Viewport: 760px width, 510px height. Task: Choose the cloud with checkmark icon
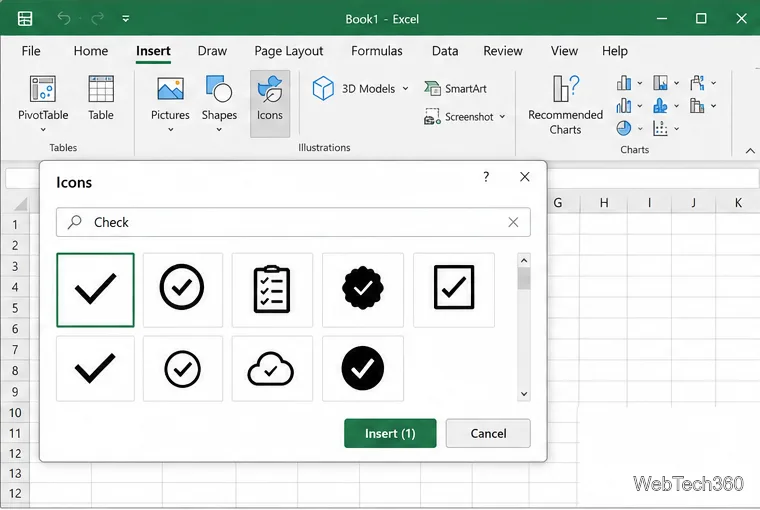(272, 368)
